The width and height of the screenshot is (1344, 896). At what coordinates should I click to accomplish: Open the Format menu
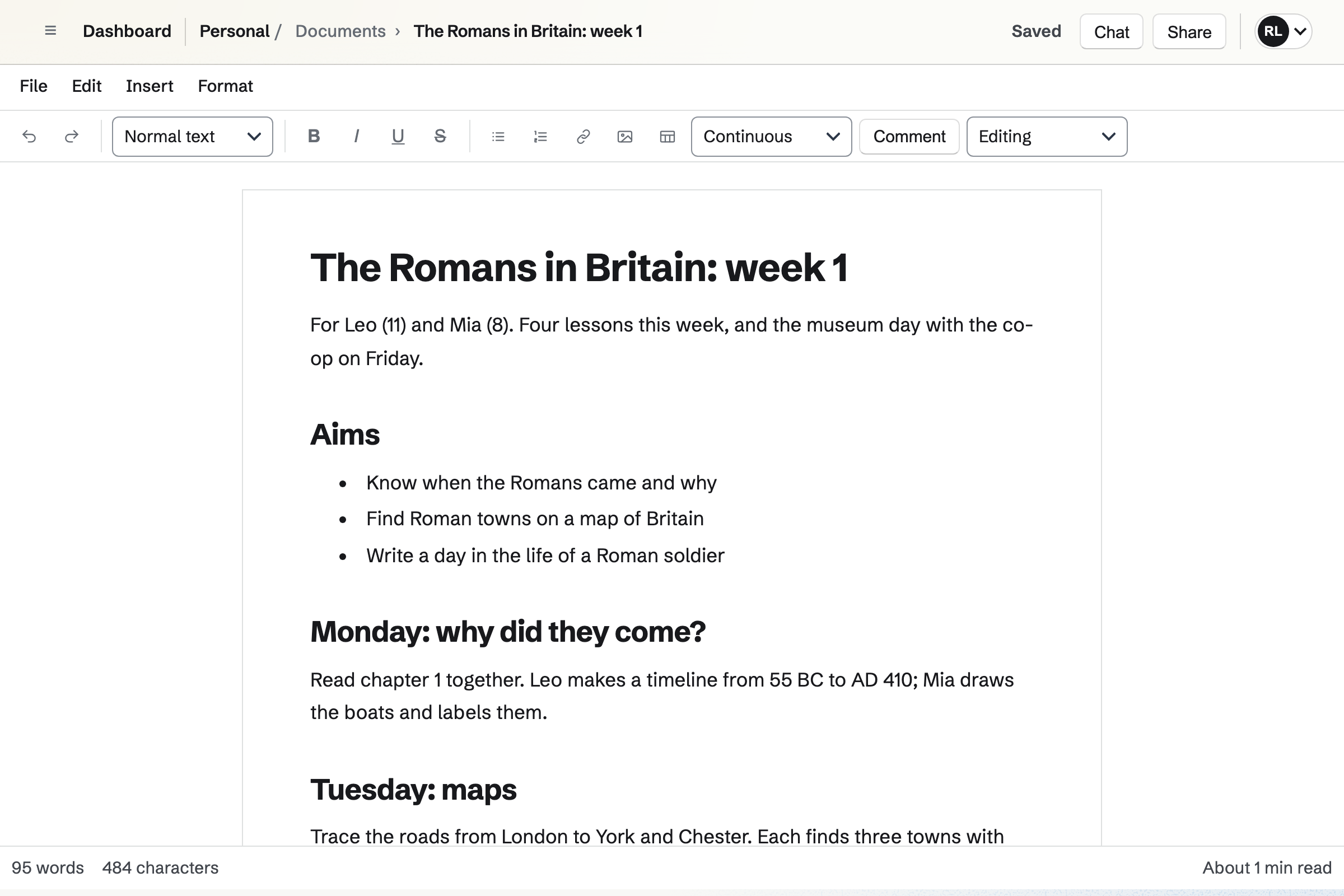pos(225,86)
